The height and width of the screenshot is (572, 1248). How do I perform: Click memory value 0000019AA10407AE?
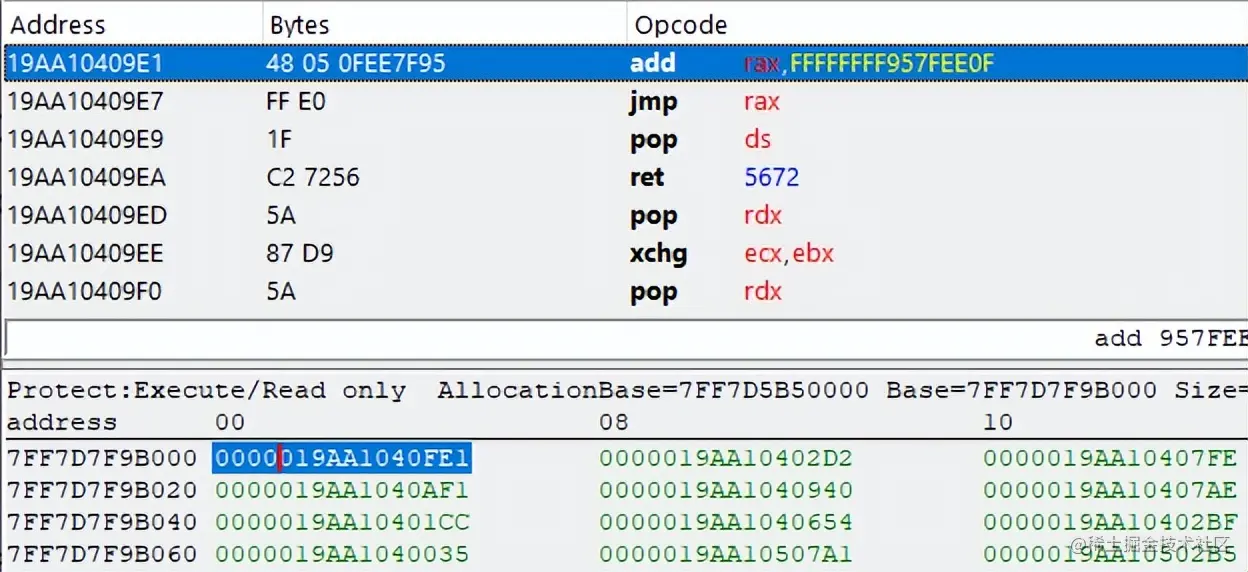click(x=1110, y=490)
